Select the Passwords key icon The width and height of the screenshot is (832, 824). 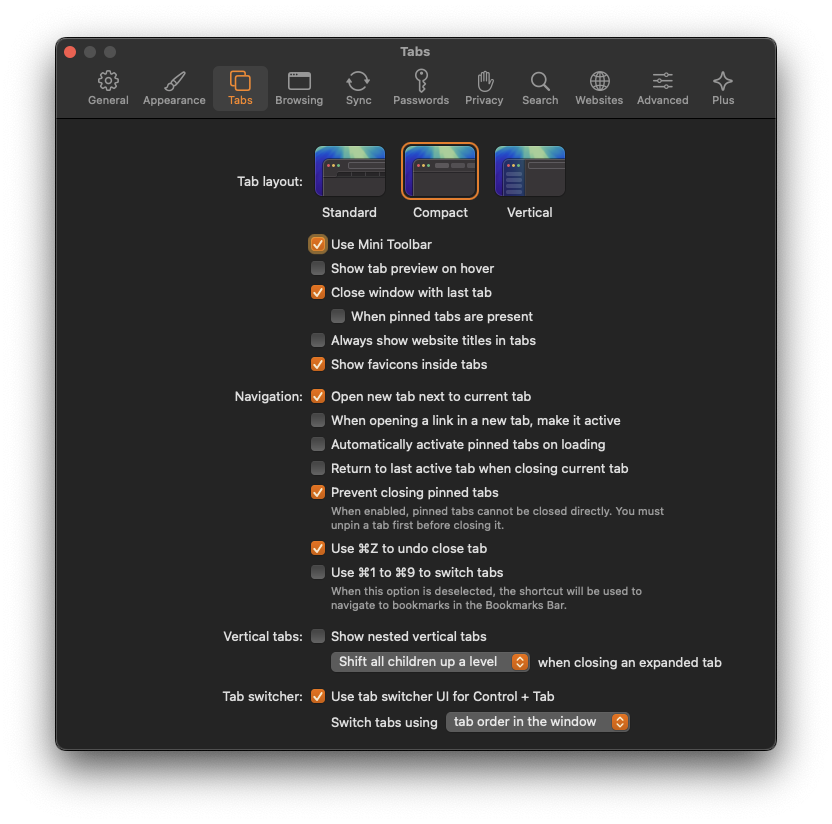tap(420, 80)
